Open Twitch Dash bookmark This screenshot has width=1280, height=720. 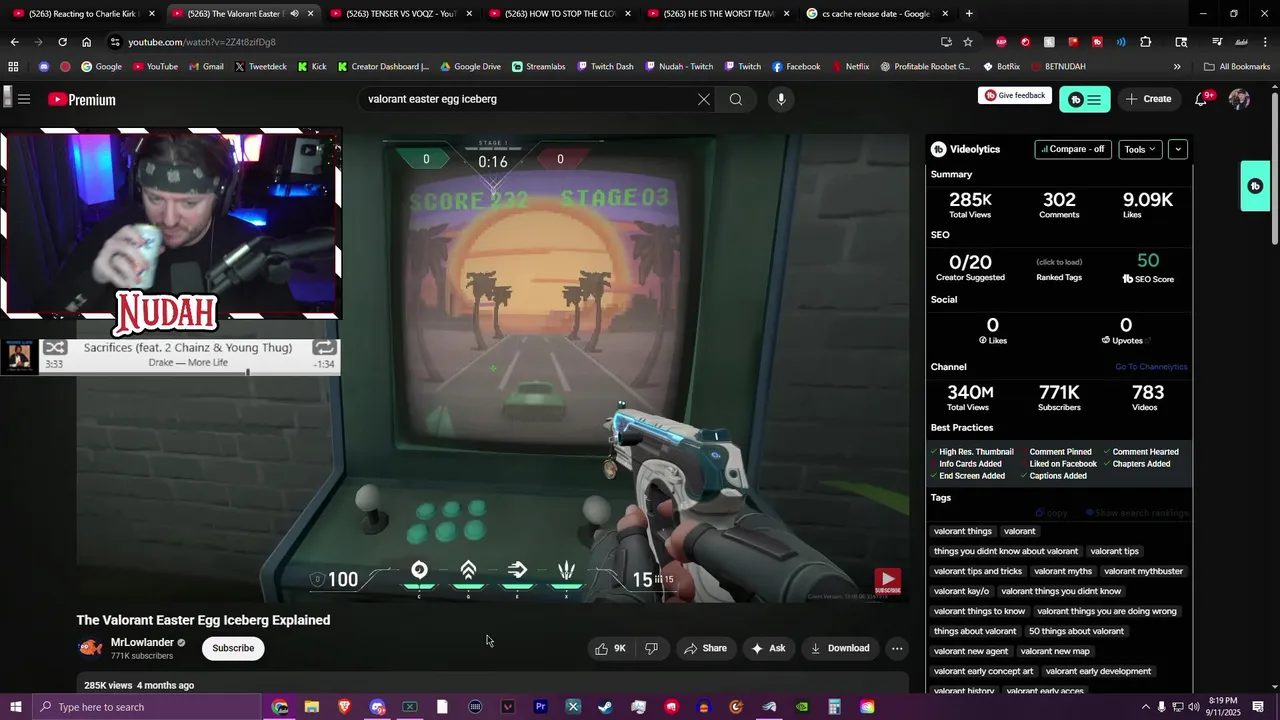pyautogui.click(x=605, y=67)
